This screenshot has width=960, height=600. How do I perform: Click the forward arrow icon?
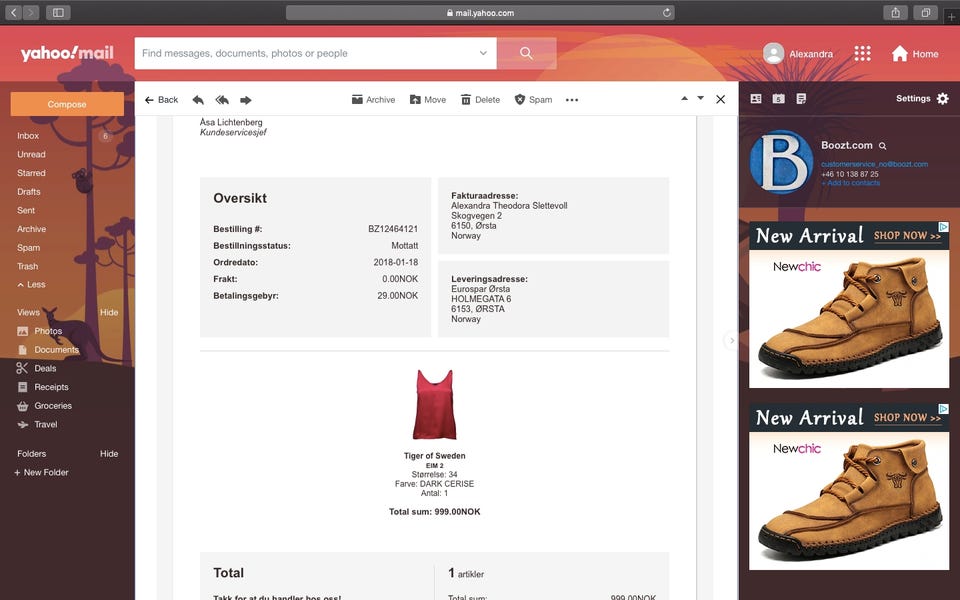[x=246, y=100]
